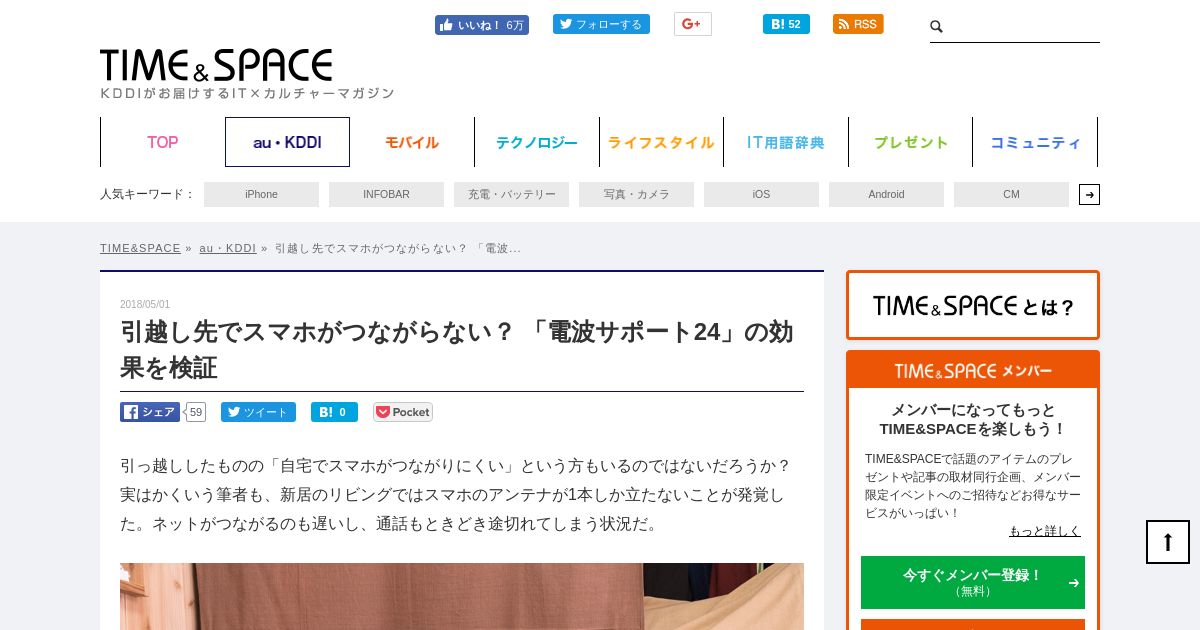This screenshot has height=630, width=1200.
Task: Click the TIME&SPACE メンバー sidebar header
Action: point(973,370)
